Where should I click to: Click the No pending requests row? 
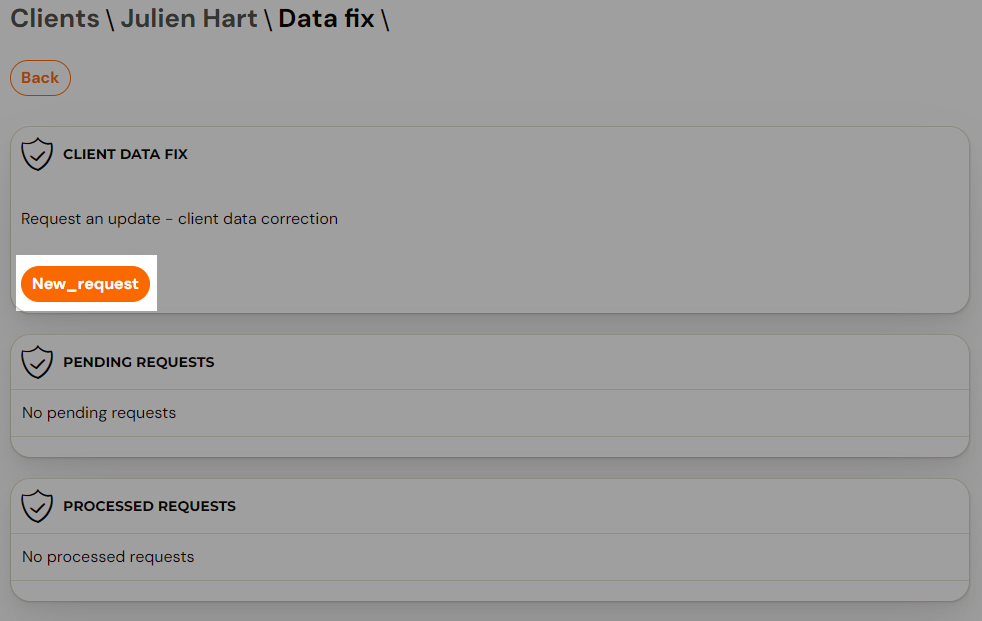click(x=490, y=413)
